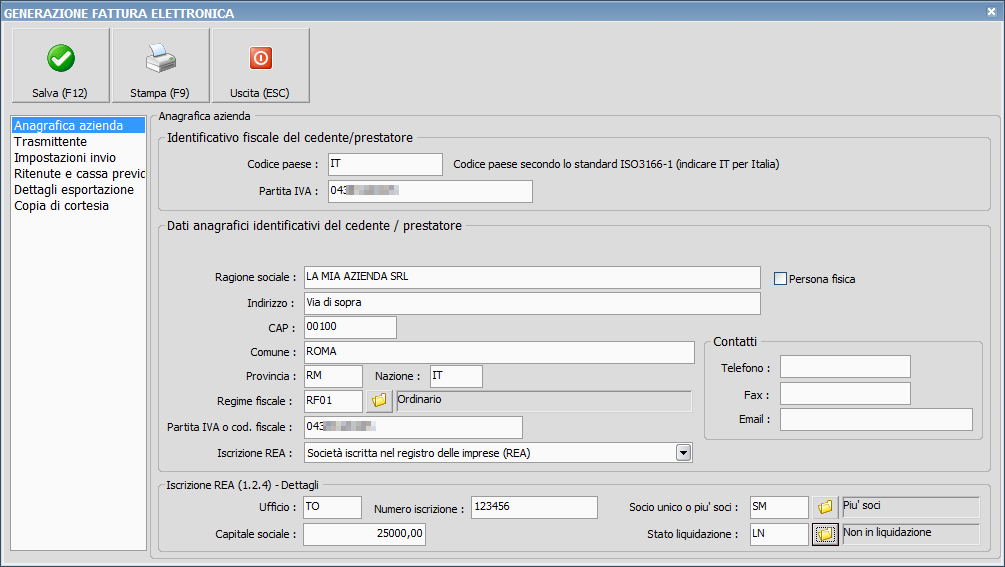Click the Partita IVA o cod. fiscale field

[x=413, y=427]
